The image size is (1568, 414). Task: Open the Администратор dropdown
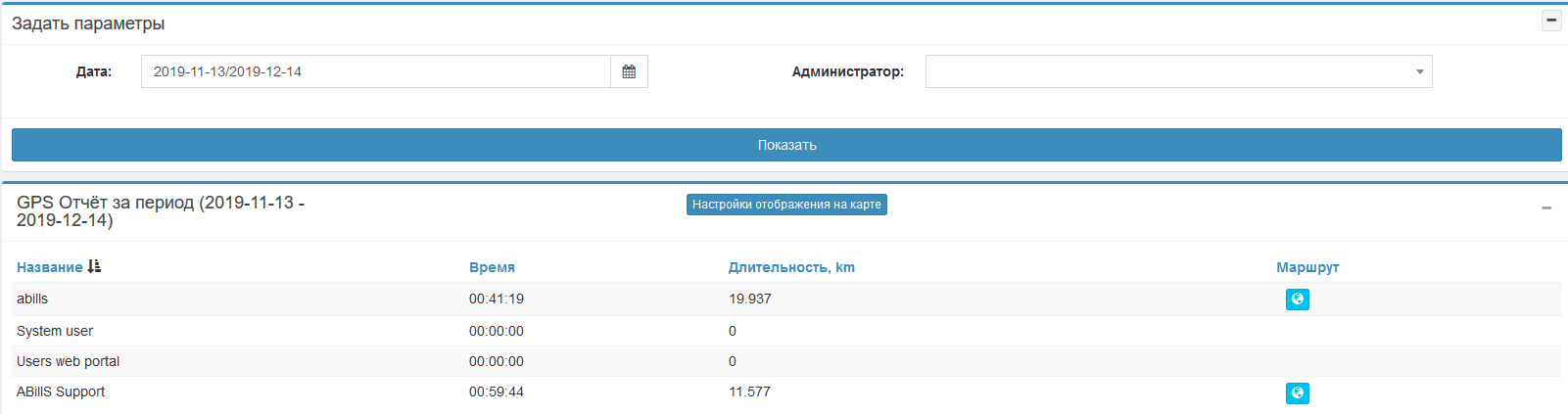(1178, 71)
